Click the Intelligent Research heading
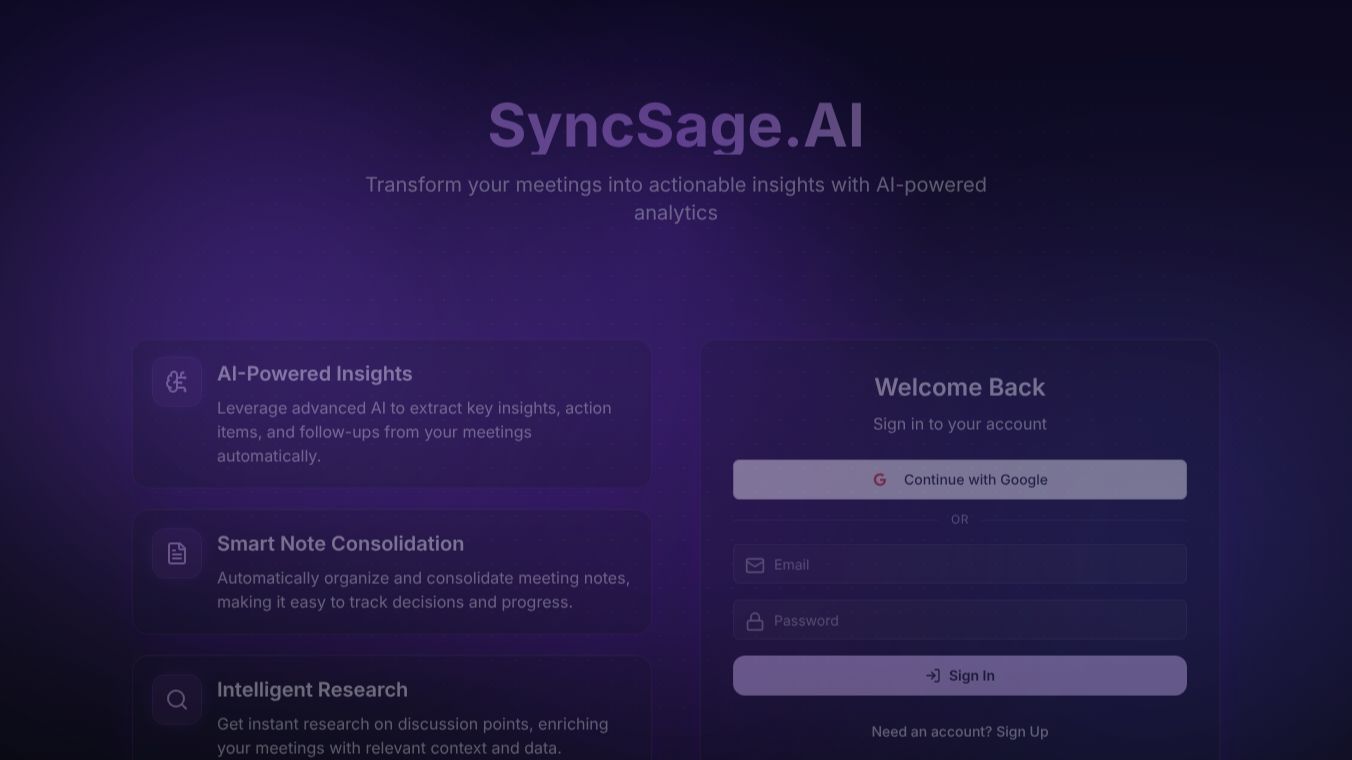Image resolution: width=1352 pixels, height=760 pixels. click(x=312, y=689)
